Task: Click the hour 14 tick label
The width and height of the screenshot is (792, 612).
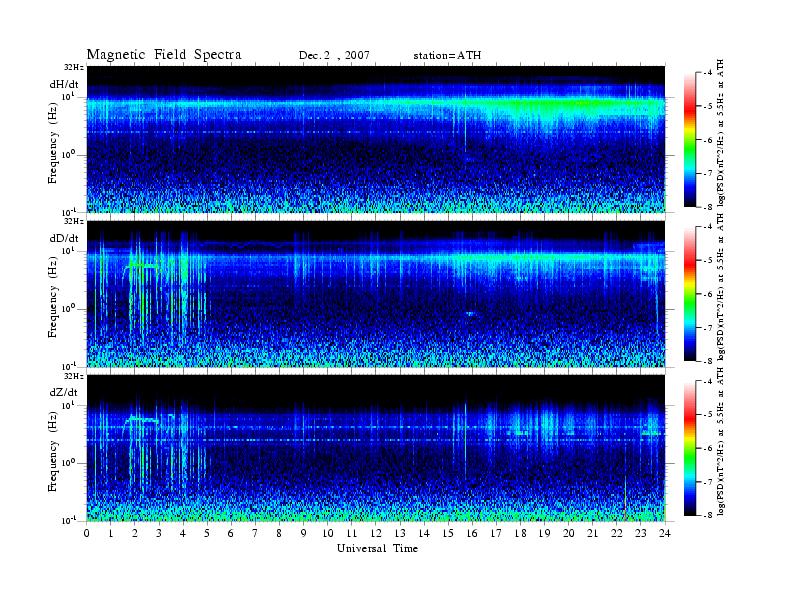Action: click(424, 533)
